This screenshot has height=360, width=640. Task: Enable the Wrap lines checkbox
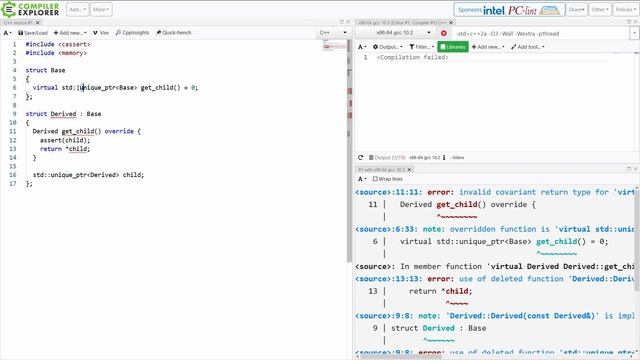click(x=375, y=179)
